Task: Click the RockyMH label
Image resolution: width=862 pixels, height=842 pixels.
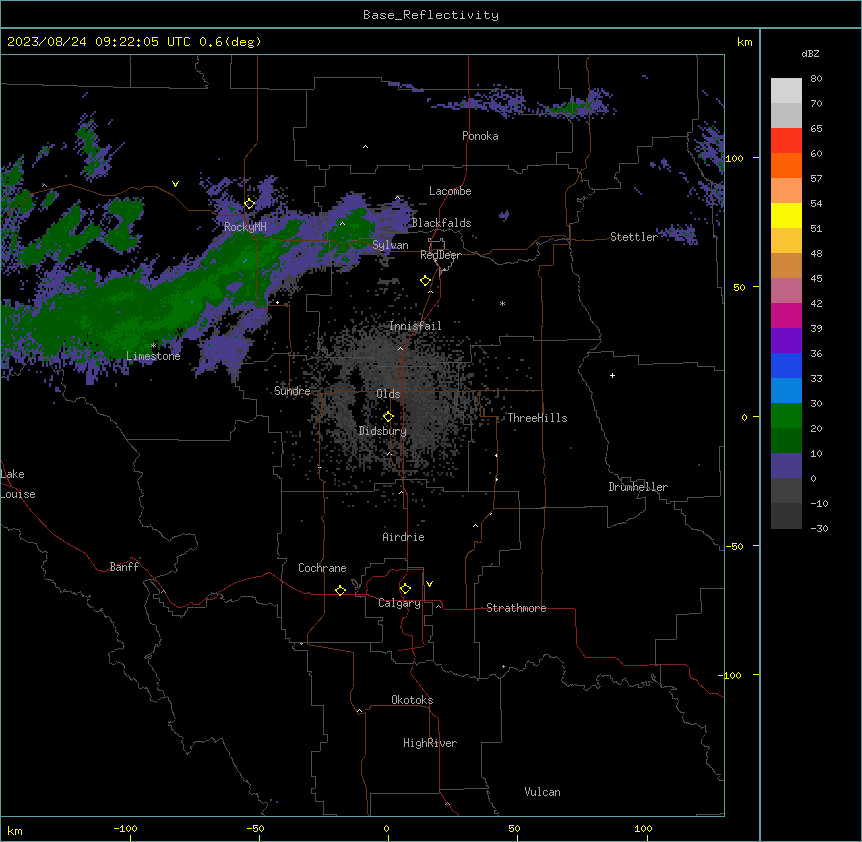Action: pos(245,226)
